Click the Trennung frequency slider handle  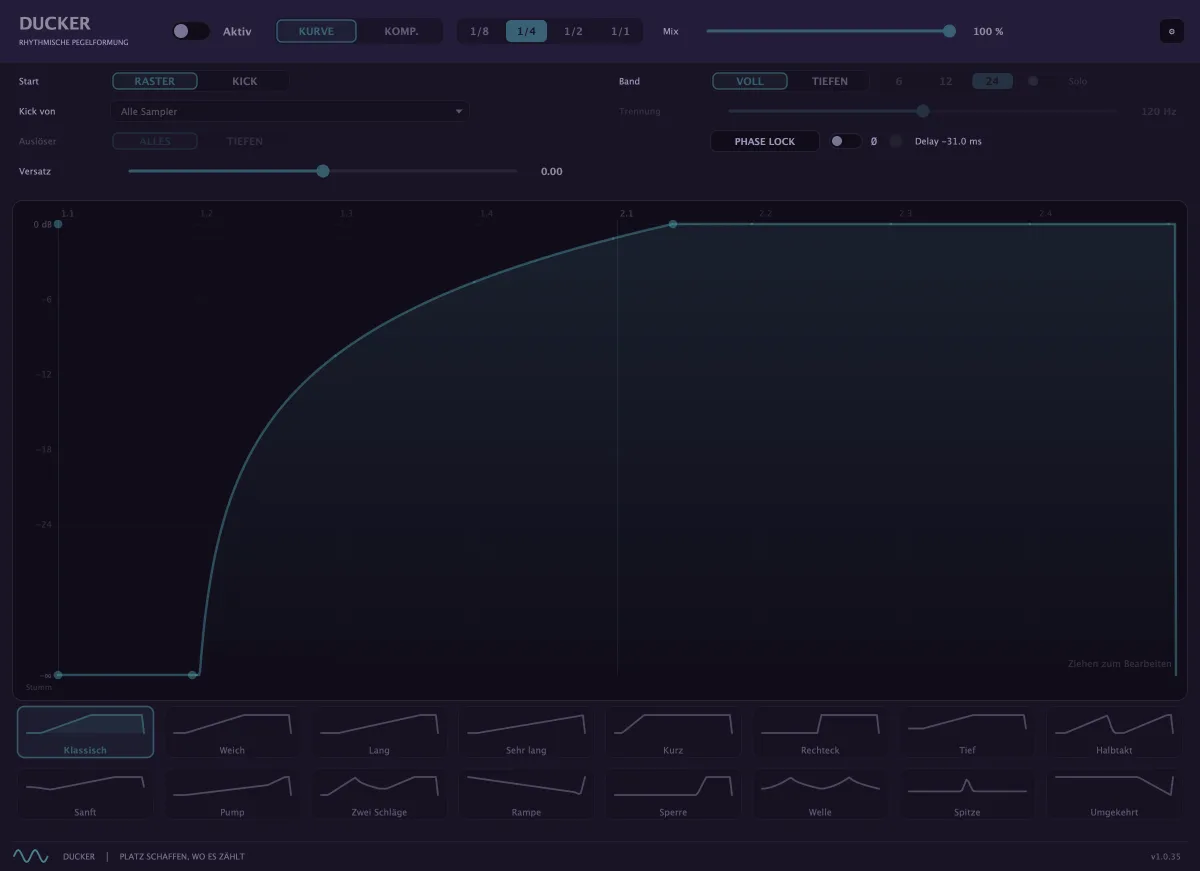[x=923, y=111]
